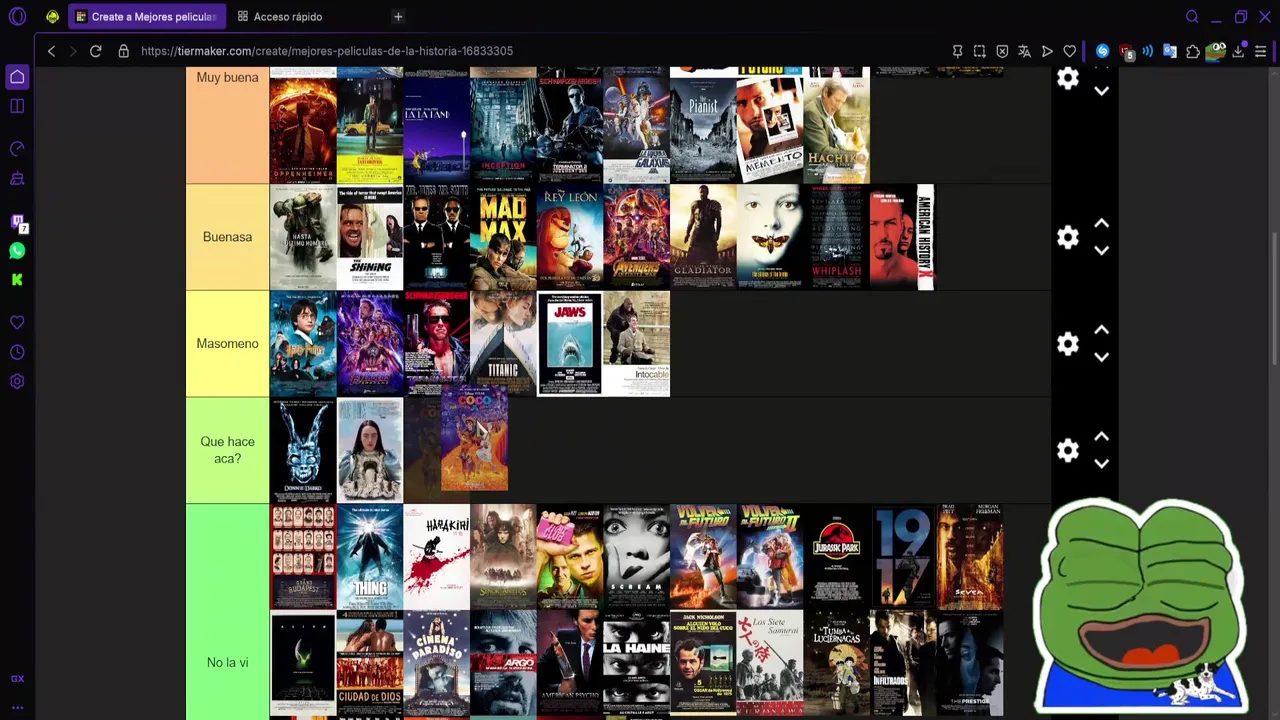The height and width of the screenshot is (720, 1280).
Task: Open the sidebar three-dots menu
Action: [17, 708]
